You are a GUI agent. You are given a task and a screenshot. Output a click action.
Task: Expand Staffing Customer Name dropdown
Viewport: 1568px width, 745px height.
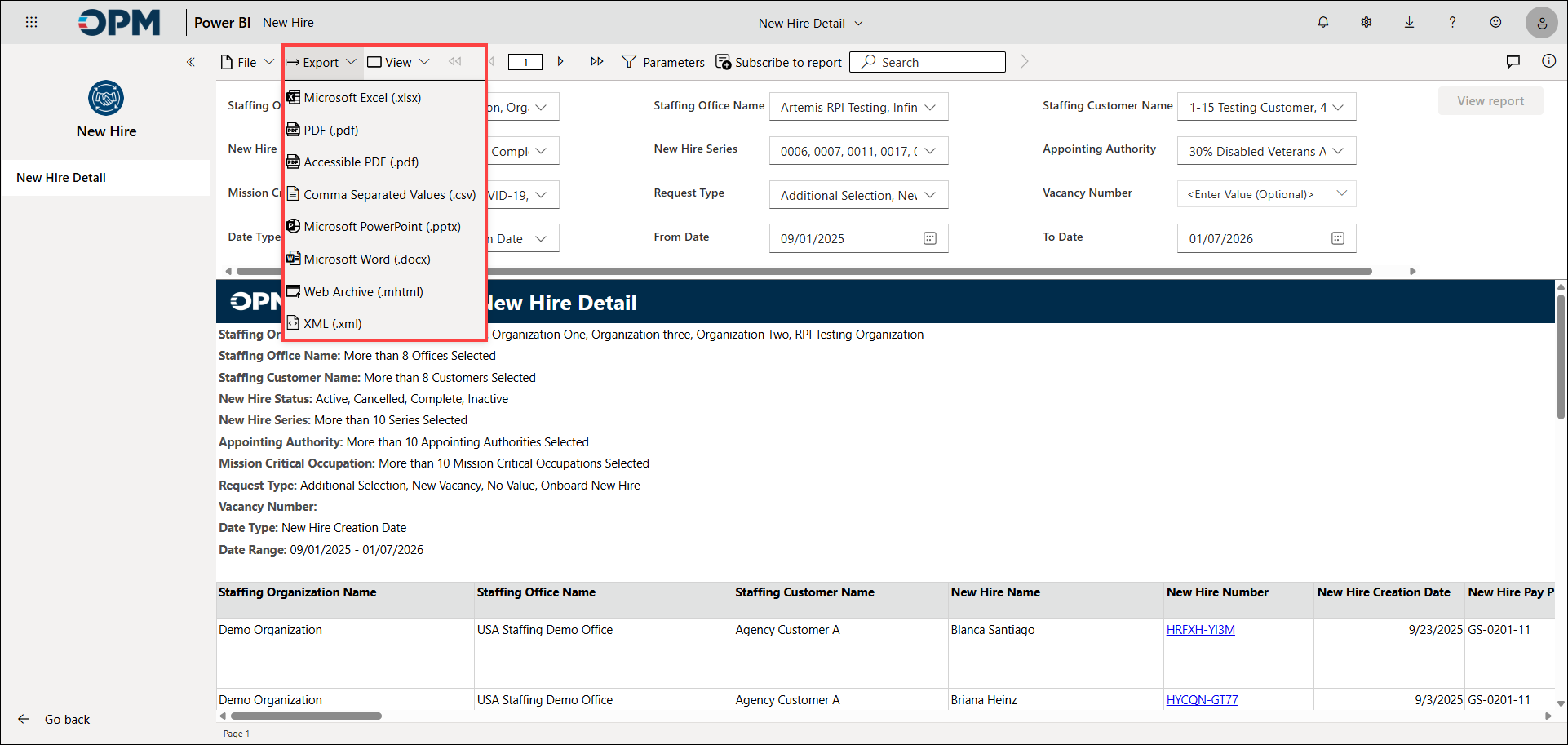[x=1338, y=108]
